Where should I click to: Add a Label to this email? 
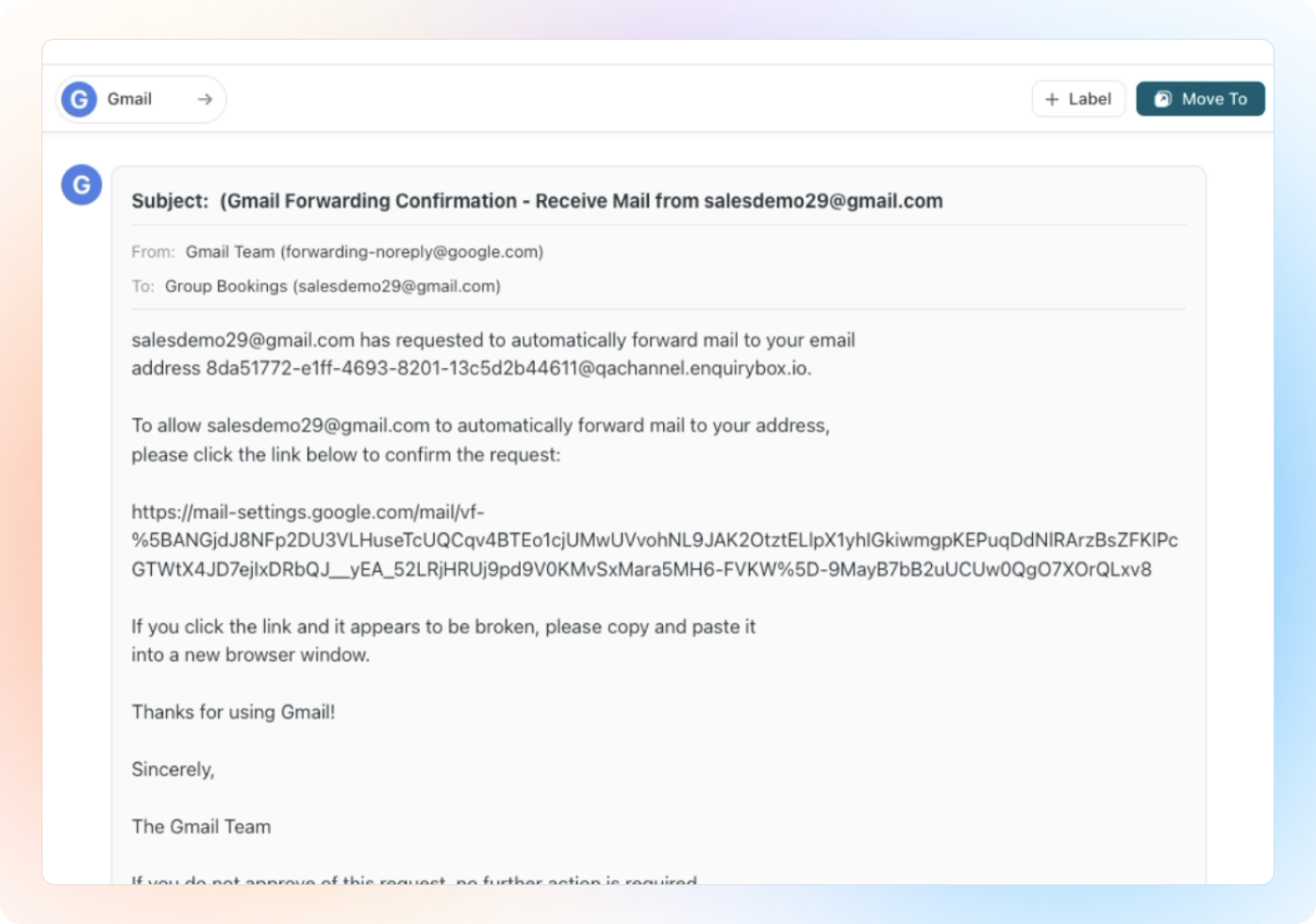[1078, 99]
